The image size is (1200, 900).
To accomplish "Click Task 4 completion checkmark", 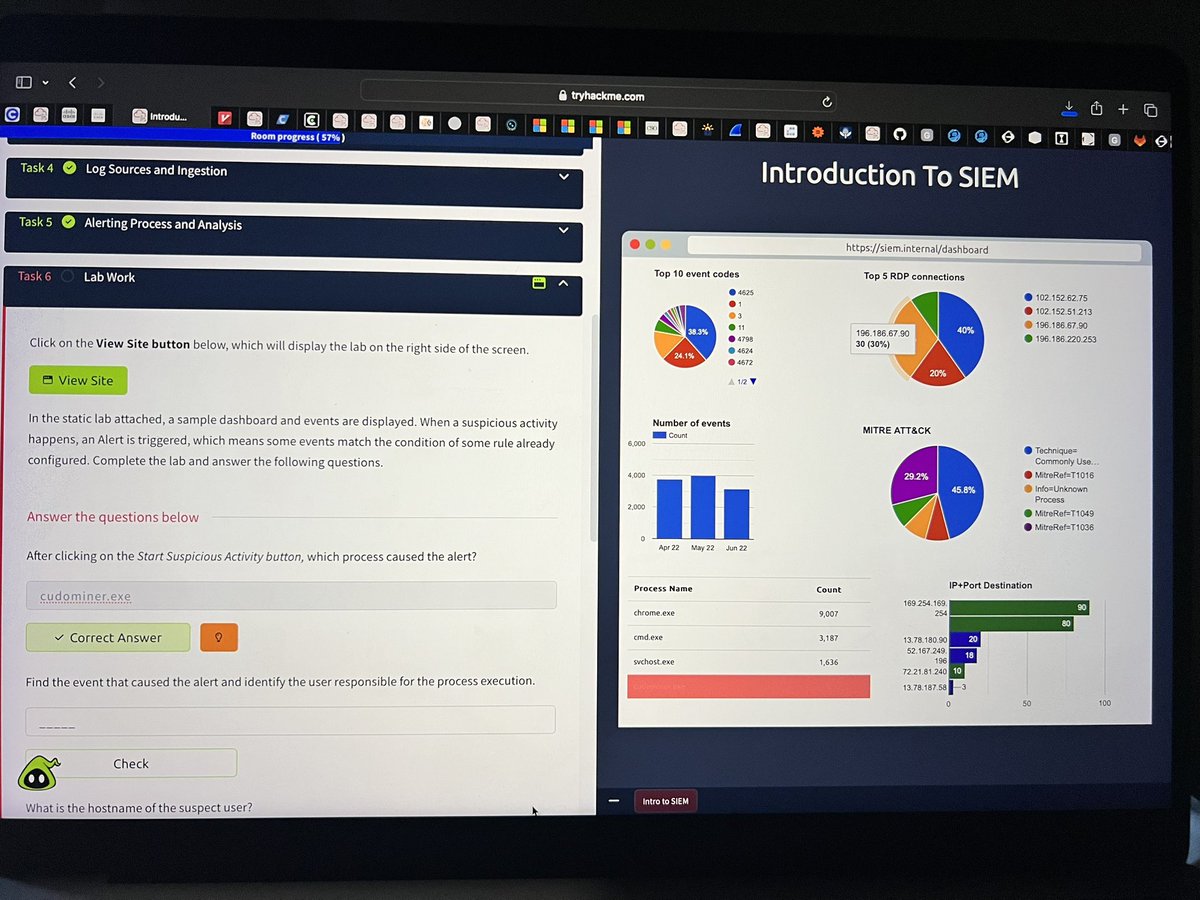I will tap(69, 169).
